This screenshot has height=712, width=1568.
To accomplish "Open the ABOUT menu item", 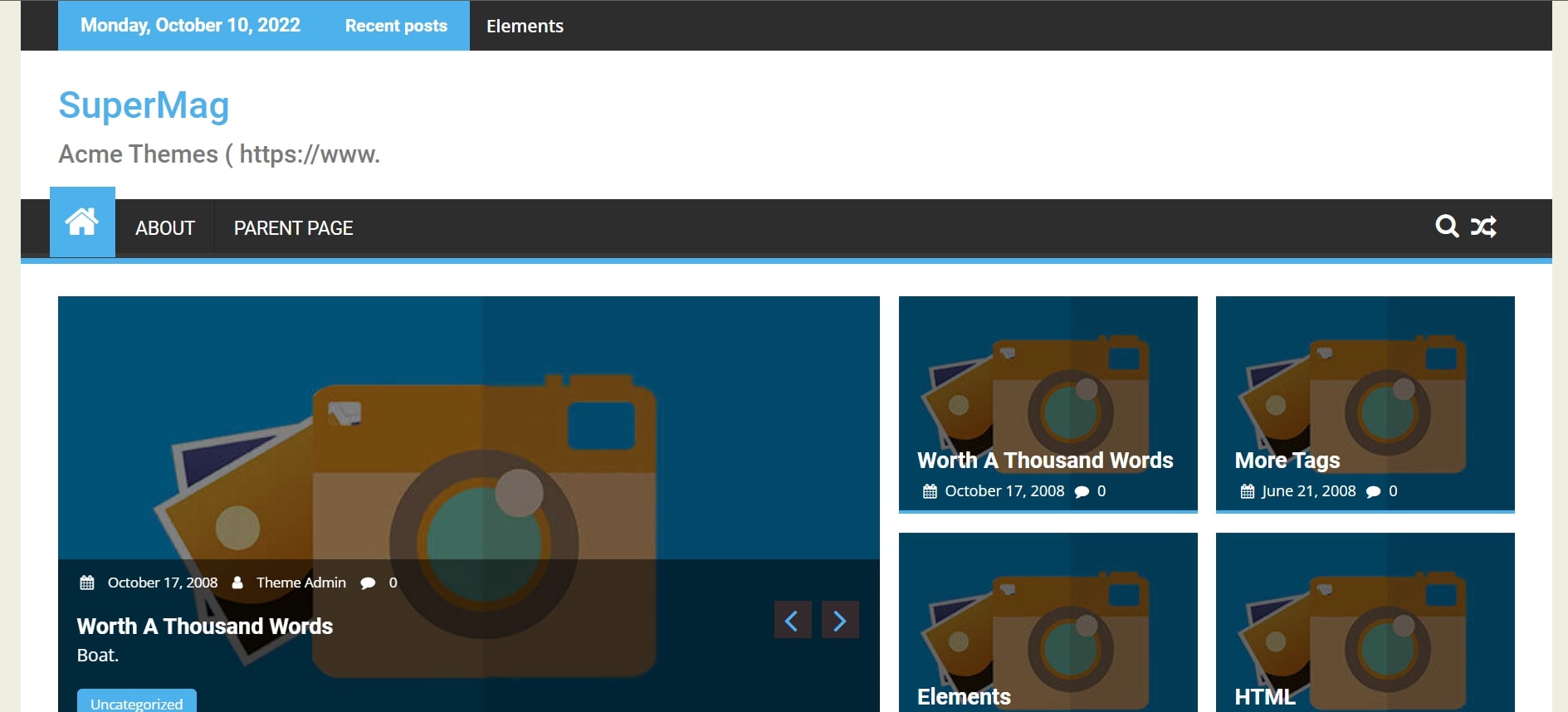I will [165, 228].
